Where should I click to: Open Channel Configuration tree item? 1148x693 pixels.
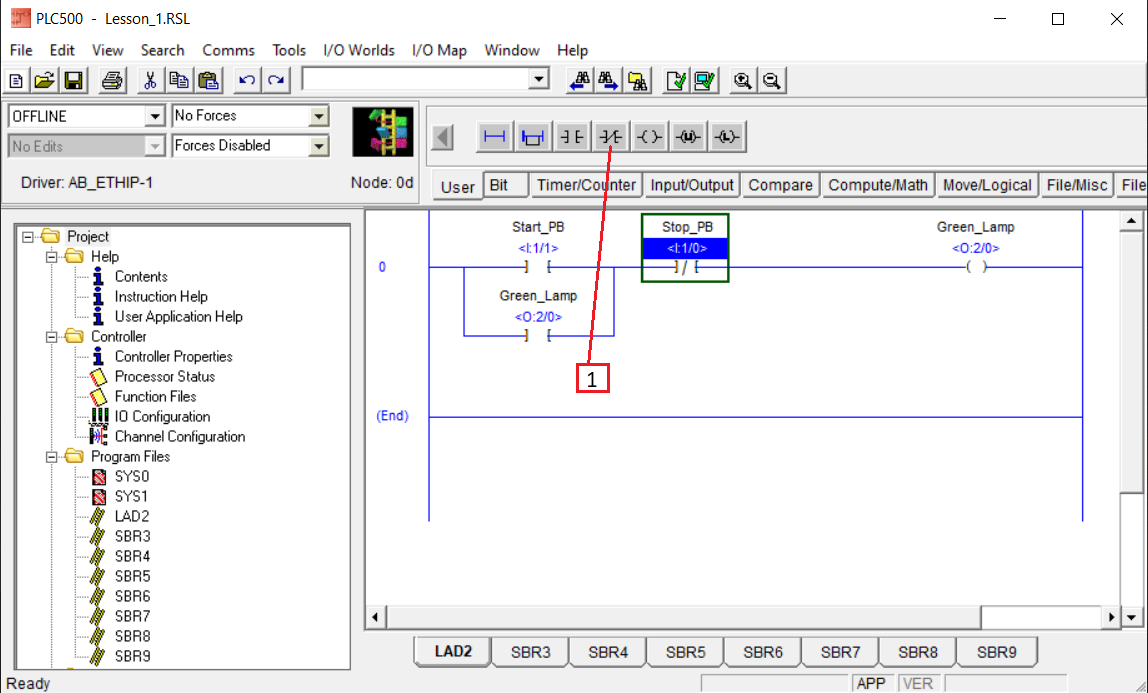pyautogui.click(x=179, y=436)
